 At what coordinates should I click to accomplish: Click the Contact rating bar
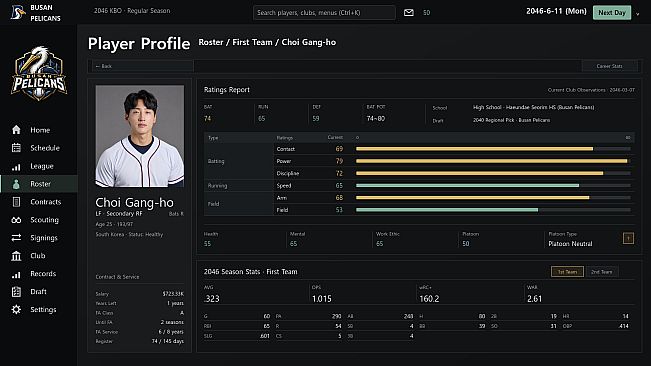[493, 149]
